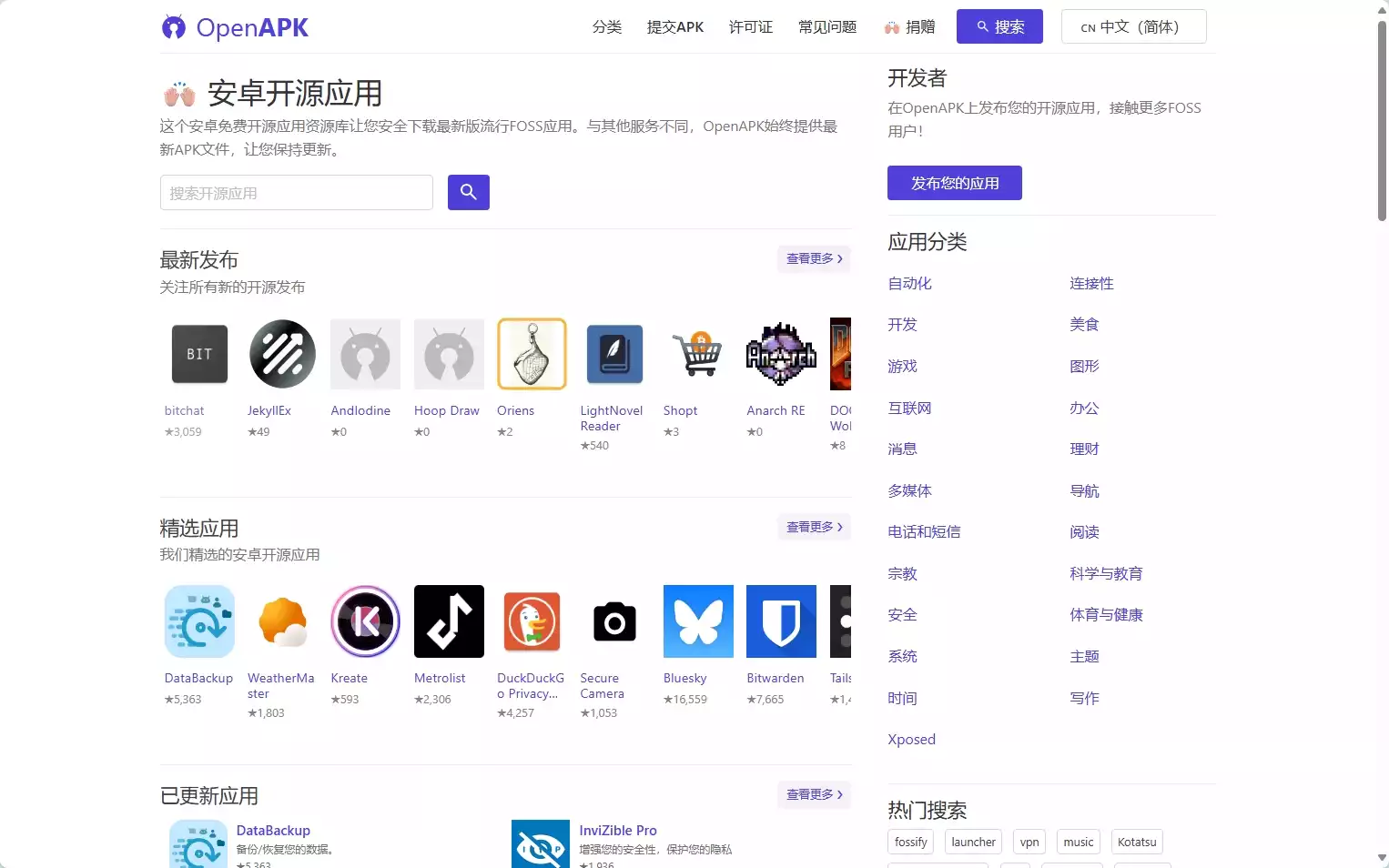Open the 提交APK menu item
The width and height of the screenshot is (1389, 868).
675,27
